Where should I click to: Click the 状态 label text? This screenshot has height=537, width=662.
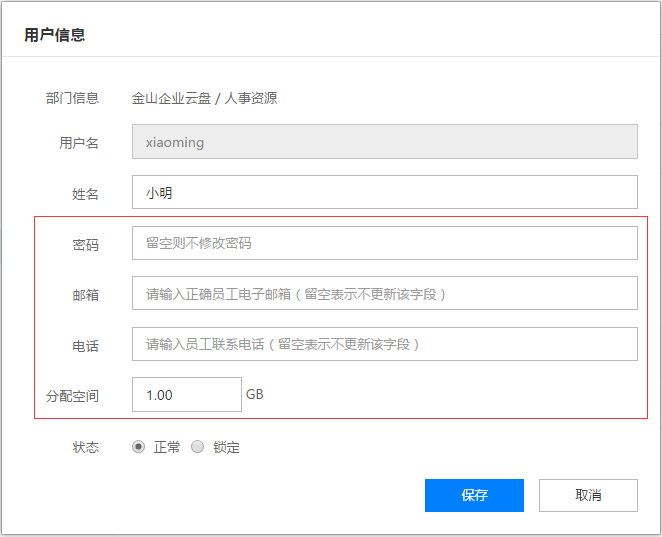pyautogui.click(x=85, y=447)
